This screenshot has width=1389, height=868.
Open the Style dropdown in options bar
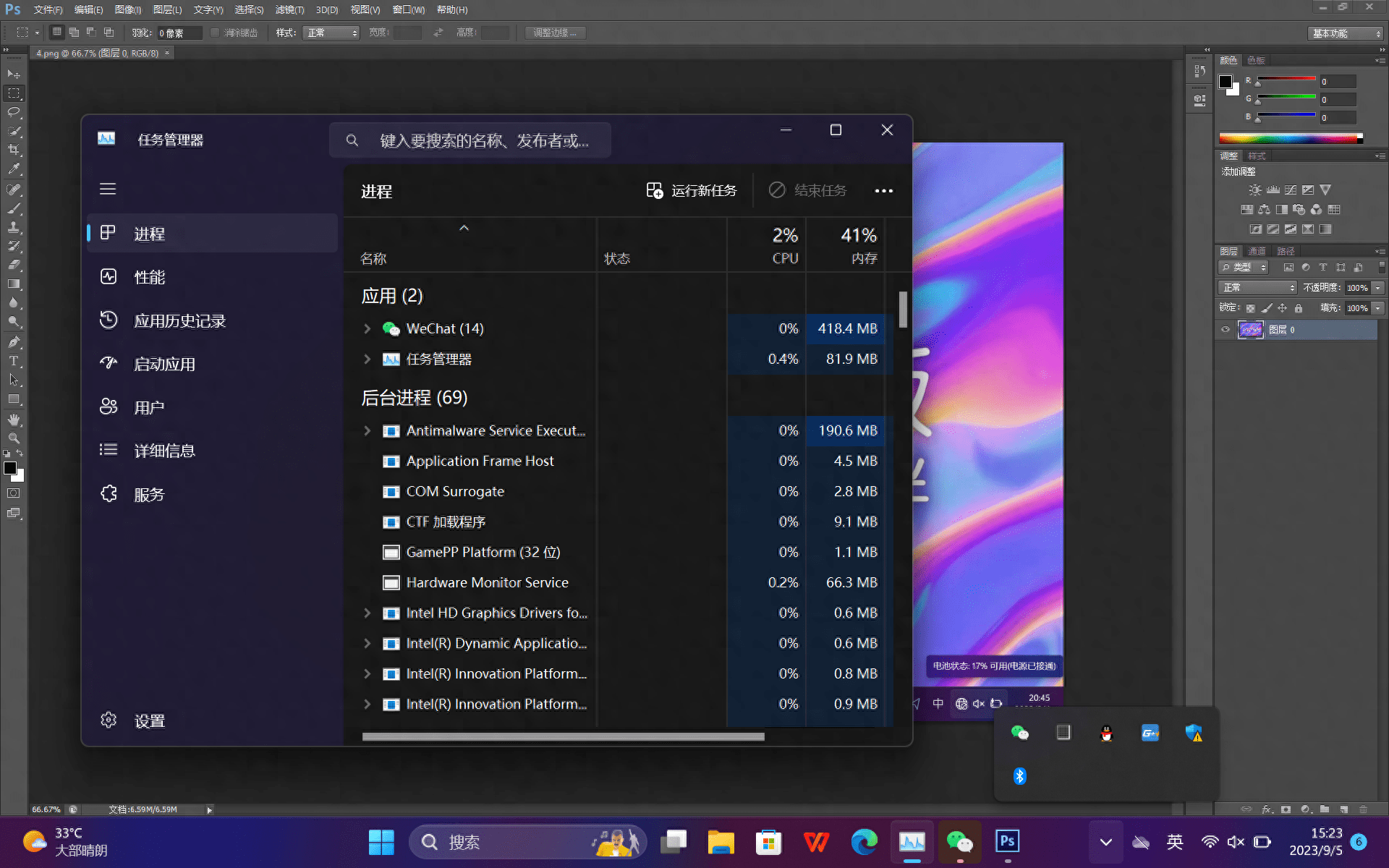[x=331, y=33]
